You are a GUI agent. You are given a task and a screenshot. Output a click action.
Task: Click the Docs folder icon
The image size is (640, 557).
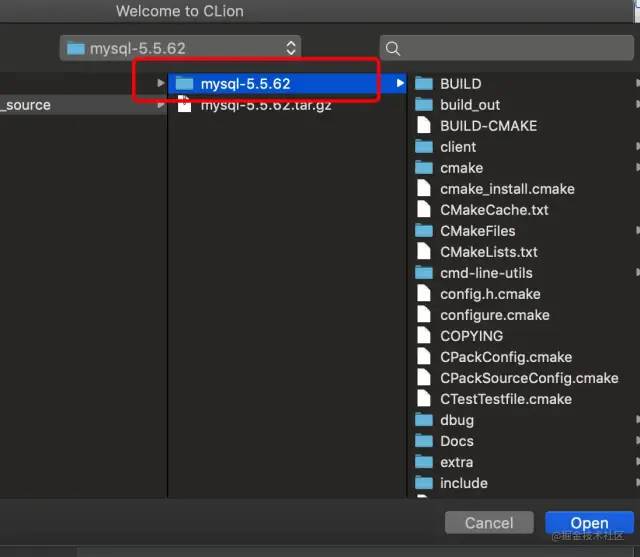click(424, 441)
